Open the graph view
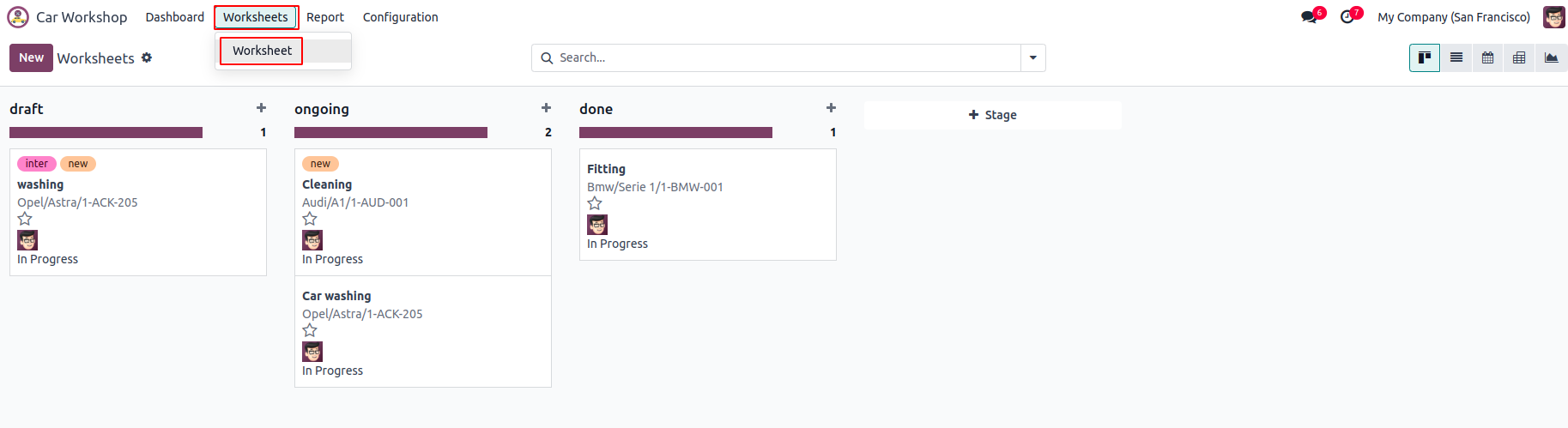This screenshot has height=428, width=1568. click(1551, 57)
